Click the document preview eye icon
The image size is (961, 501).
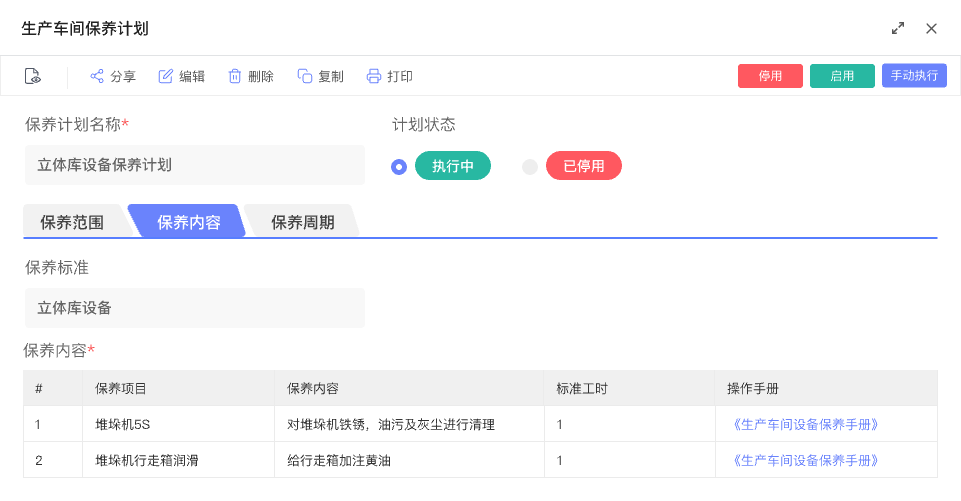point(32,76)
